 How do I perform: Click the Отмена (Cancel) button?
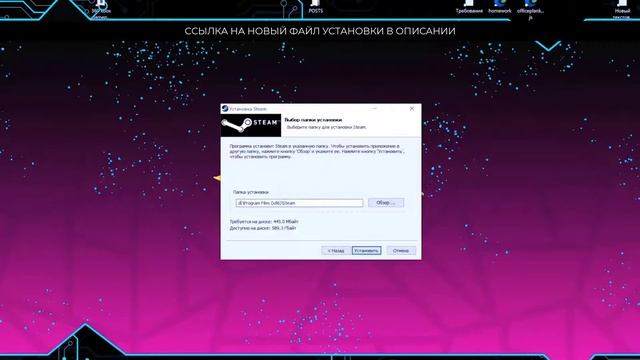pyautogui.click(x=401, y=250)
